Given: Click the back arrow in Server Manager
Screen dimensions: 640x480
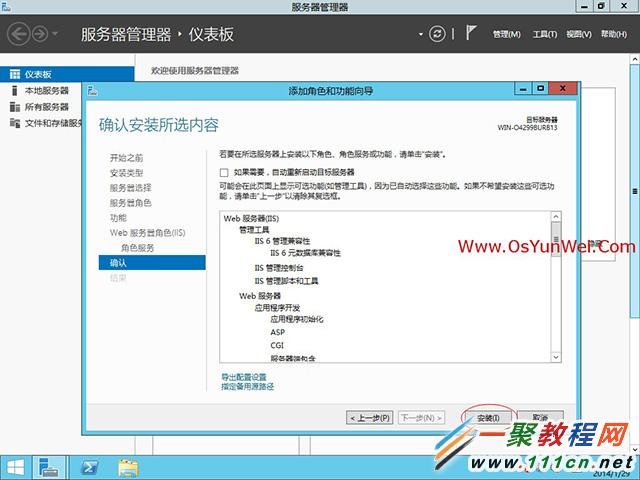Looking at the screenshot, I should [18, 34].
